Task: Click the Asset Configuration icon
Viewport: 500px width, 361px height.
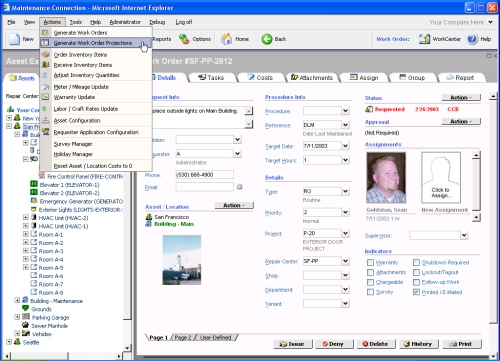Action: 46,120
